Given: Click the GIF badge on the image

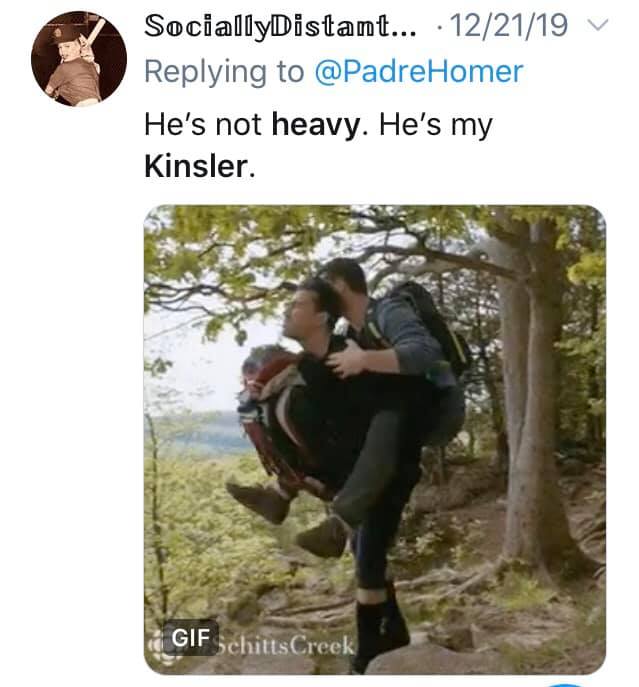Looking at the screenshot, I should [187, 638].
